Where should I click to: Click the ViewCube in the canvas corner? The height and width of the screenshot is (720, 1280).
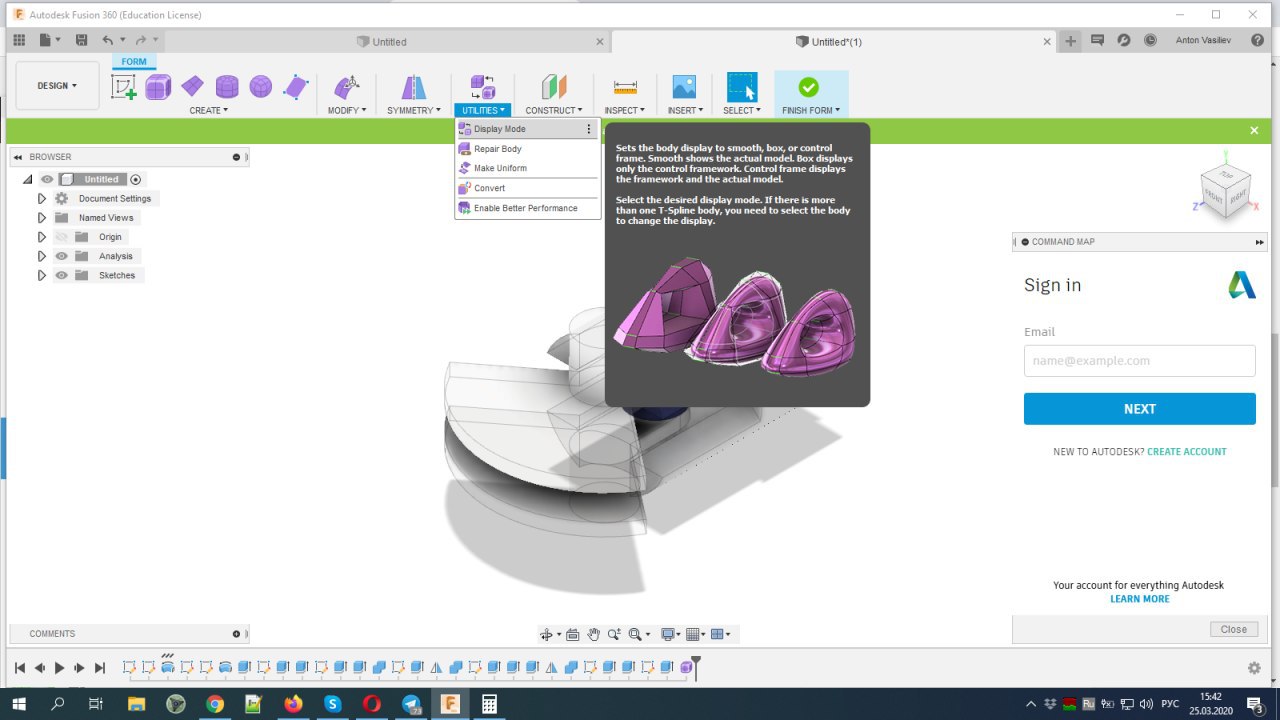tap(1224, 190)
